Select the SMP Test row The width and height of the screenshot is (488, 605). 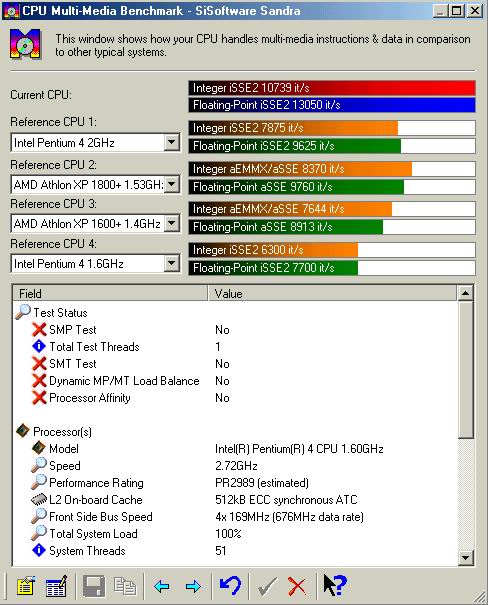[x=235, y=330]
